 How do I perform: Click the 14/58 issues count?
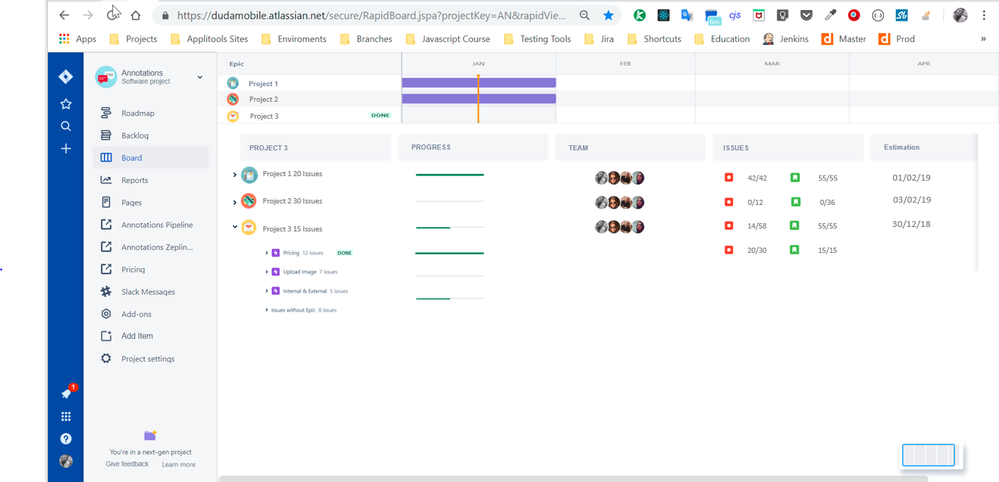[757, 226]
